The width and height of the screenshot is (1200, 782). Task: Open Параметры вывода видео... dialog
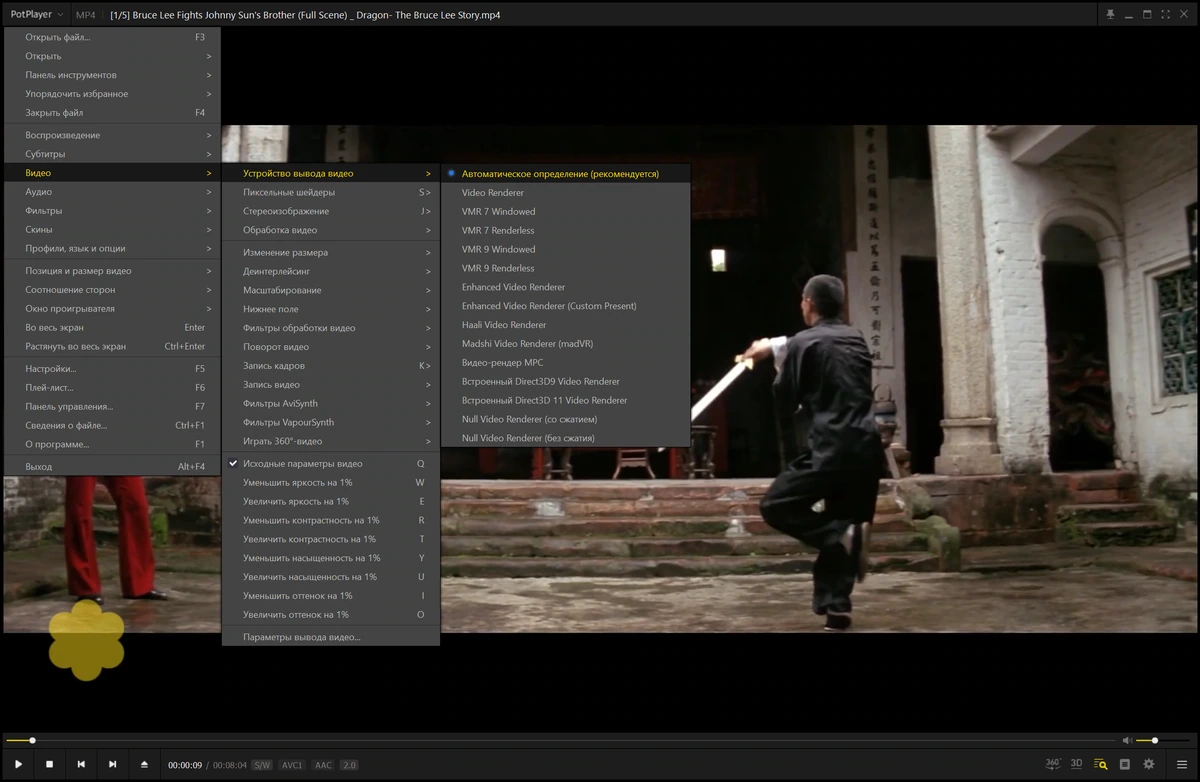tap(330, 637)
